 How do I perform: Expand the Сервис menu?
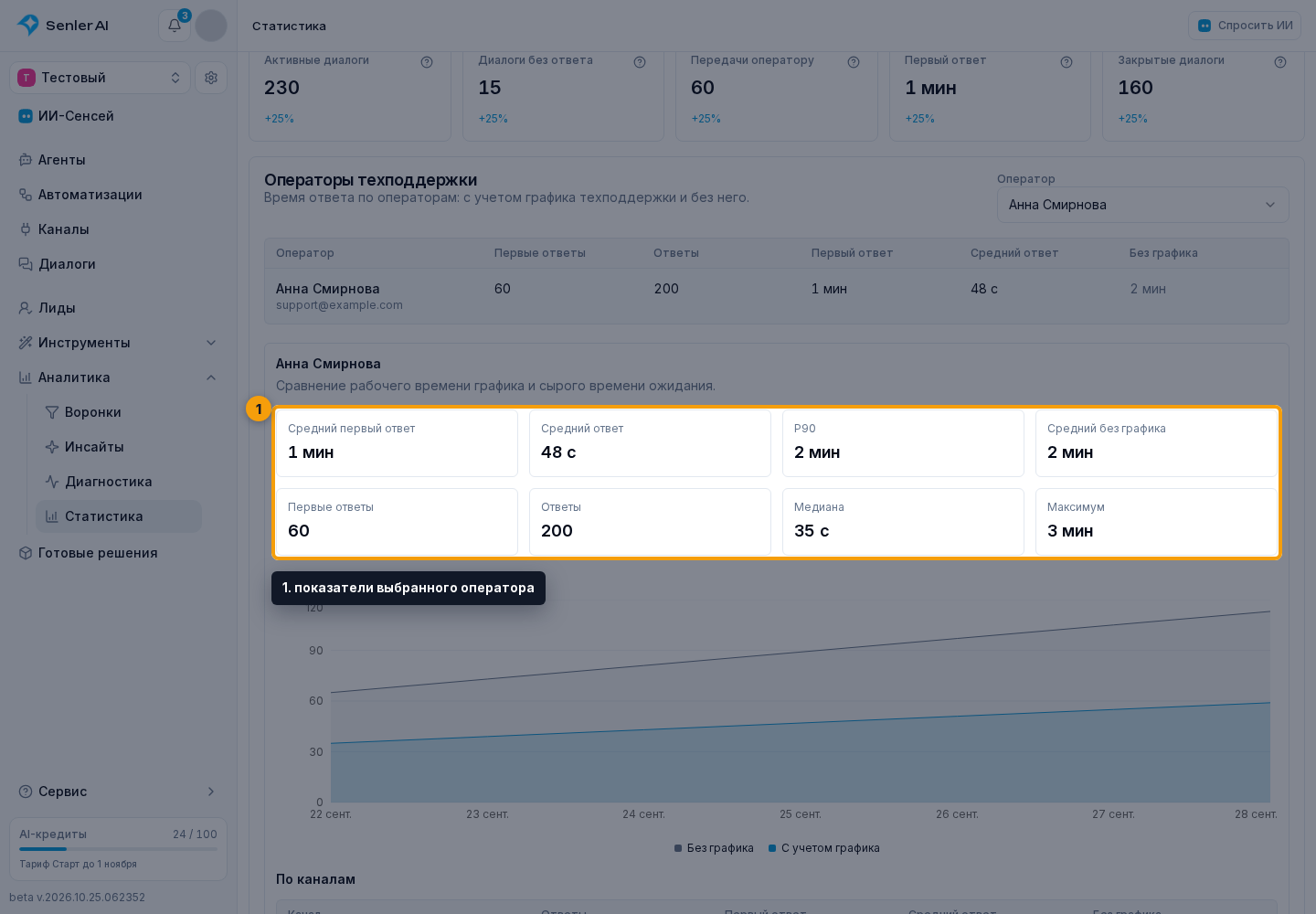[118, 792]
